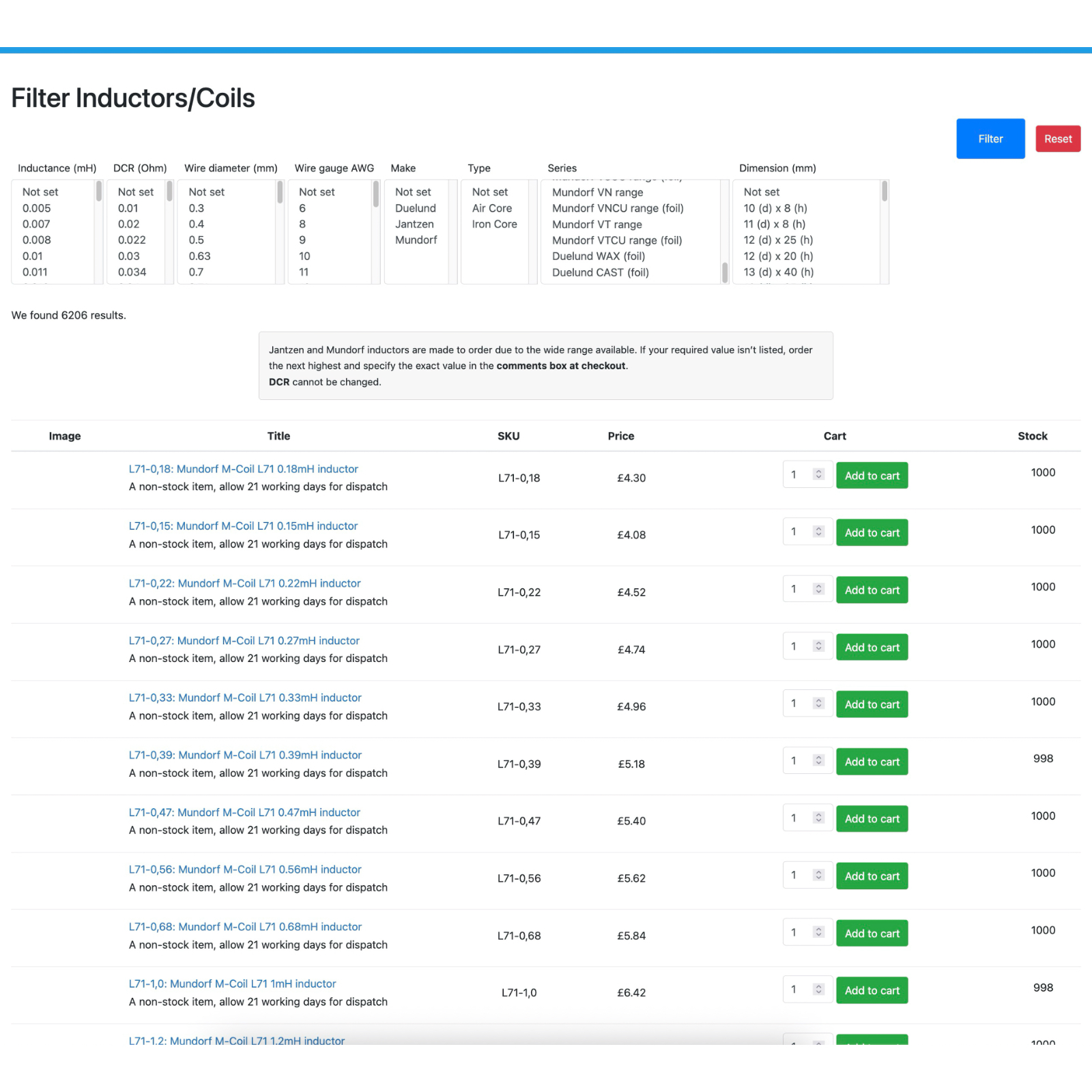Image resolution: width=1092 pixels, height=1092 pixels.
Task: Open the L71-0,18 Mundorf M-Coil inductor link
Action: (x=243, y=469)
